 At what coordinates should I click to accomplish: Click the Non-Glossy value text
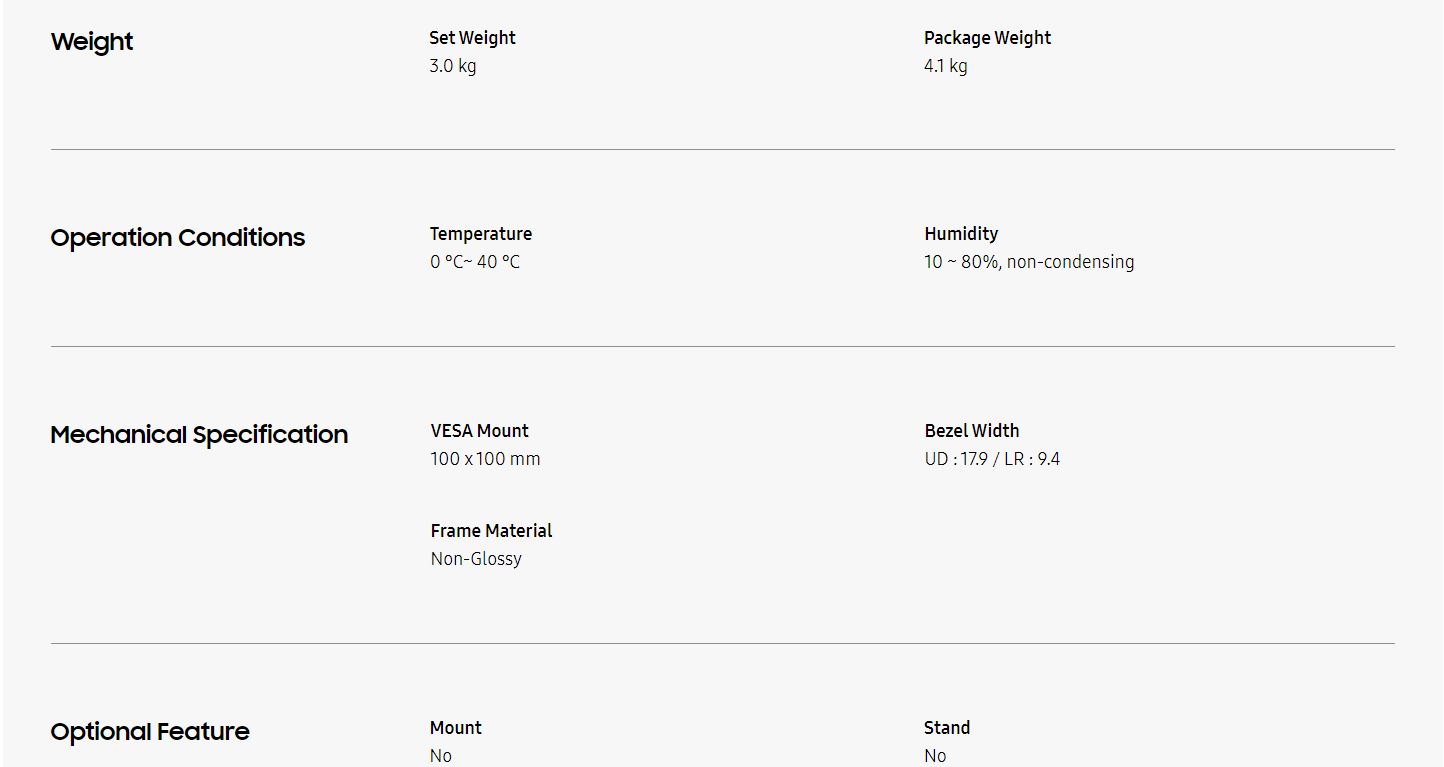click(476, 559)
